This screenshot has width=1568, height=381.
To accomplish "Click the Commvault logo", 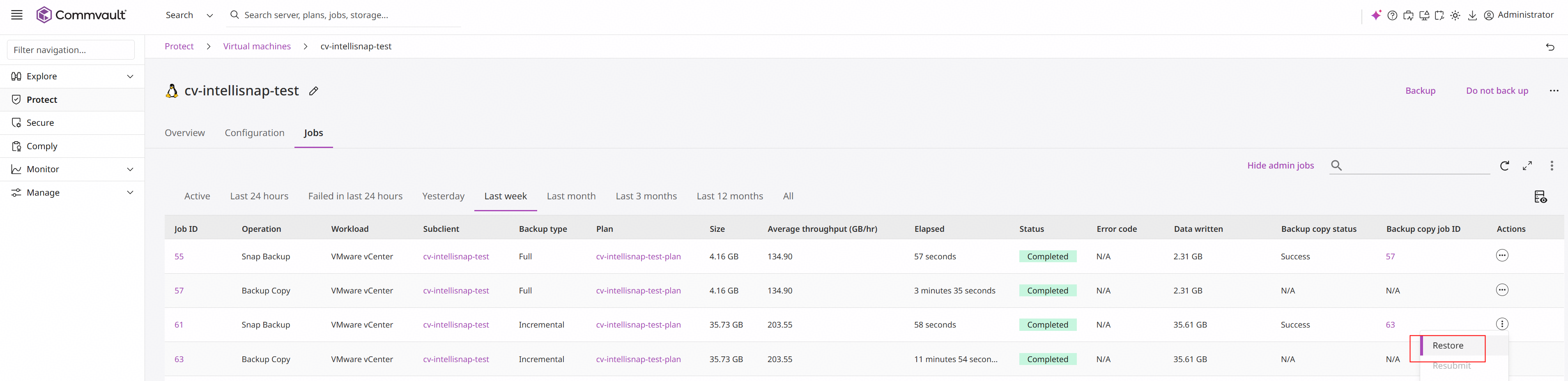I will click(x=82, y=15).
